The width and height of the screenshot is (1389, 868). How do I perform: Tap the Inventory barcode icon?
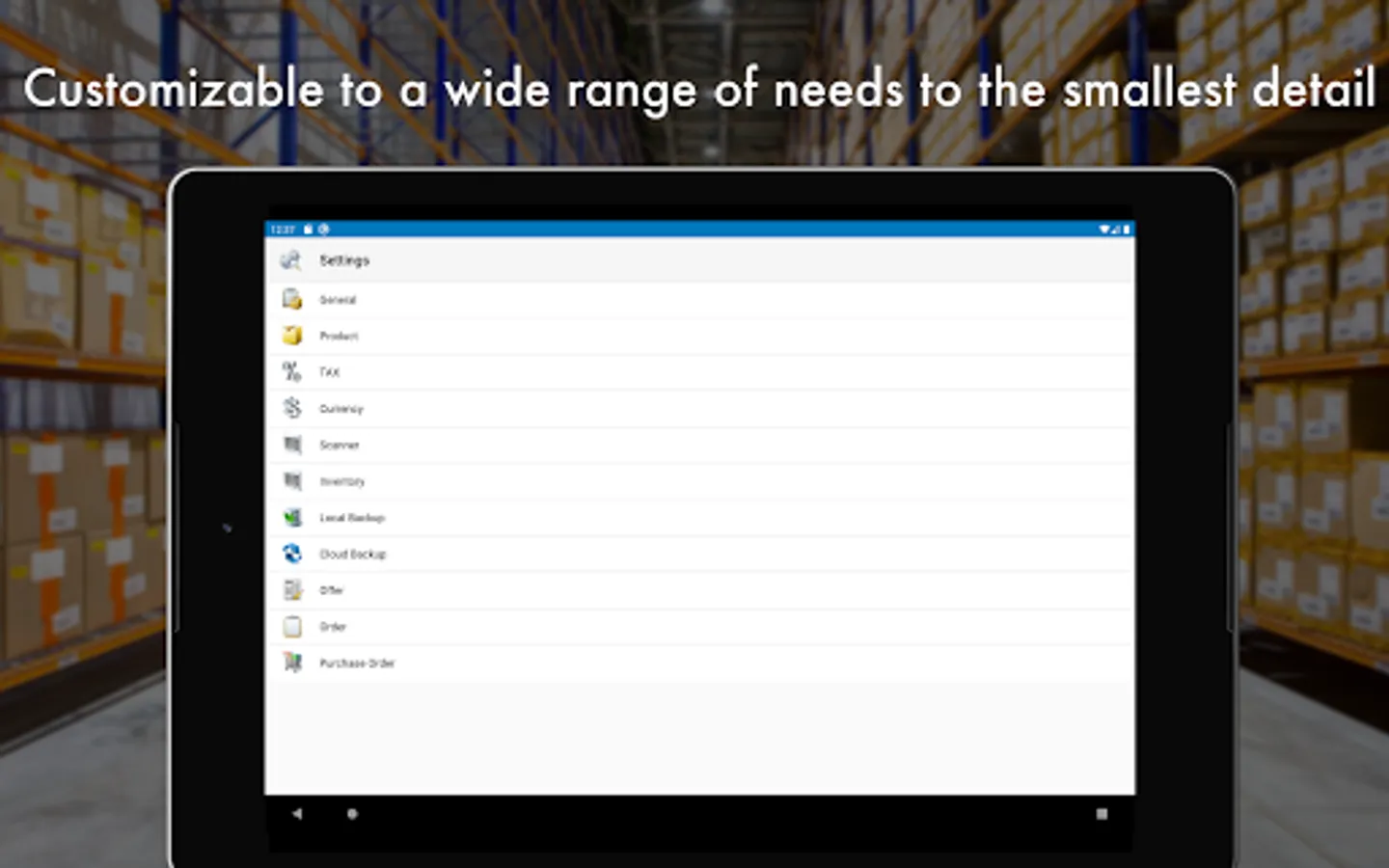pyautogui.click(x=292, y=480)
